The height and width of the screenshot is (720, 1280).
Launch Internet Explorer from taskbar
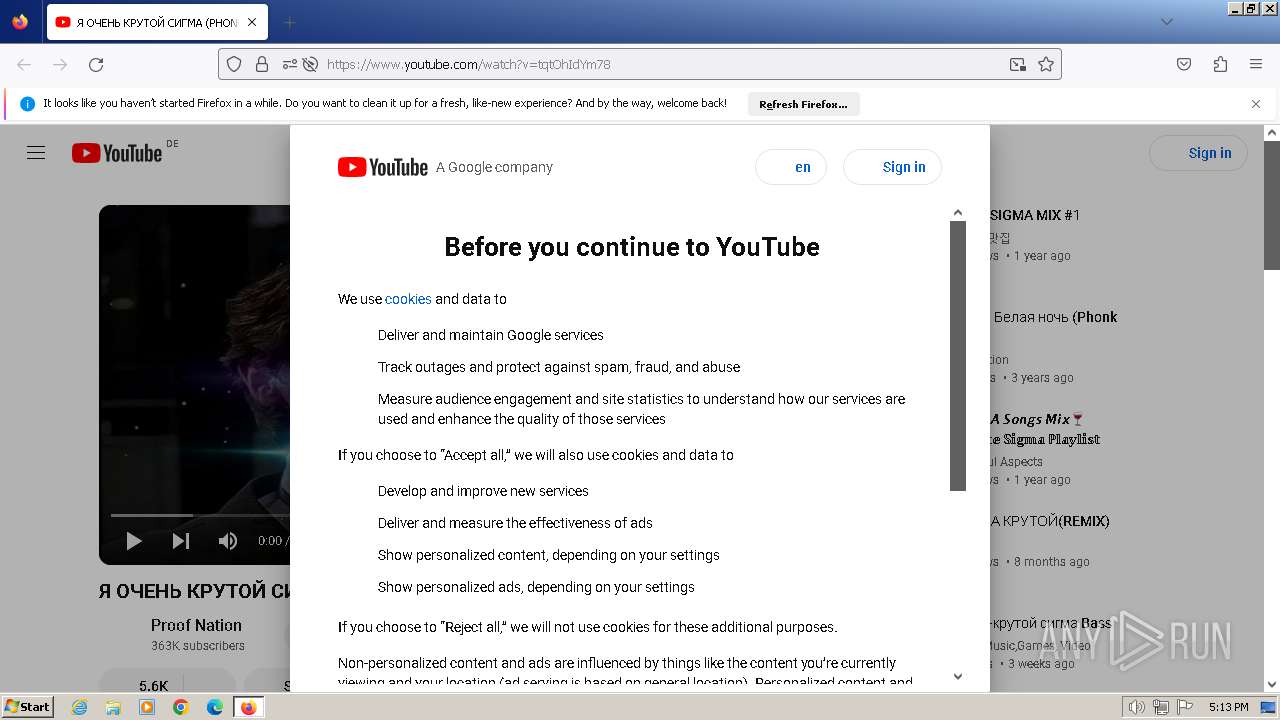[79, 707]
